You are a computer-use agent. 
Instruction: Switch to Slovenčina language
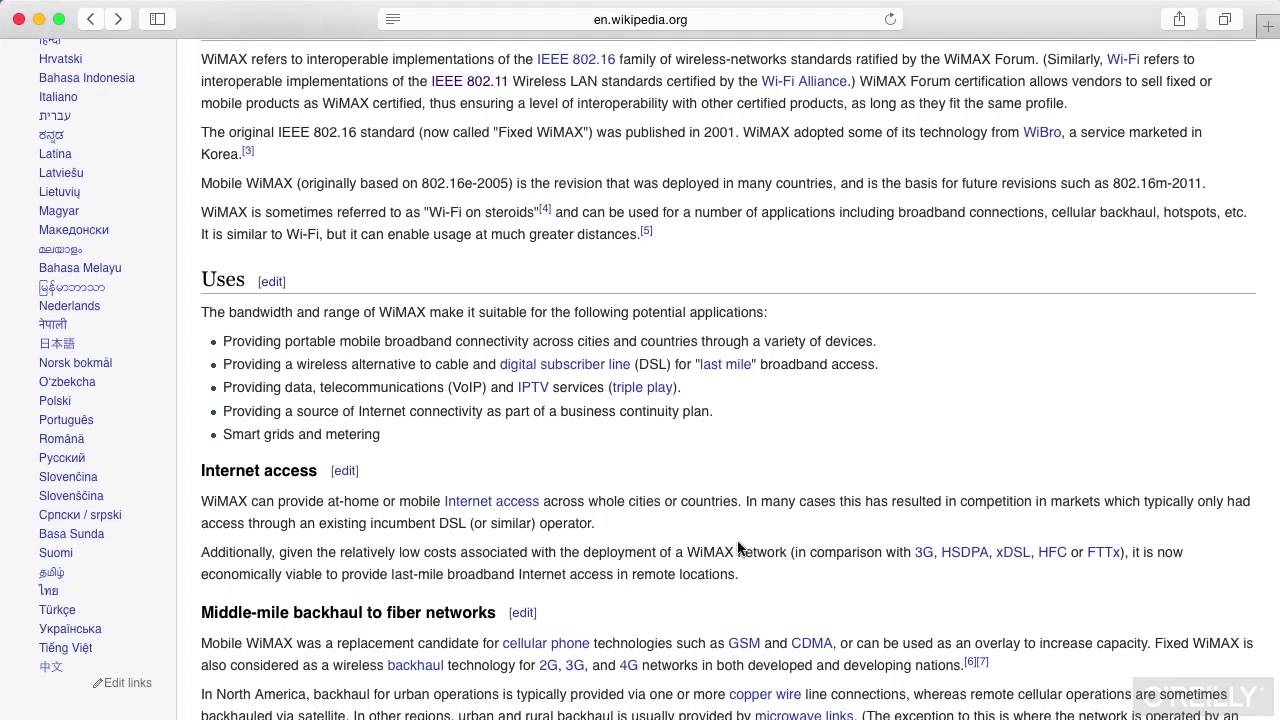pos(68,477)
